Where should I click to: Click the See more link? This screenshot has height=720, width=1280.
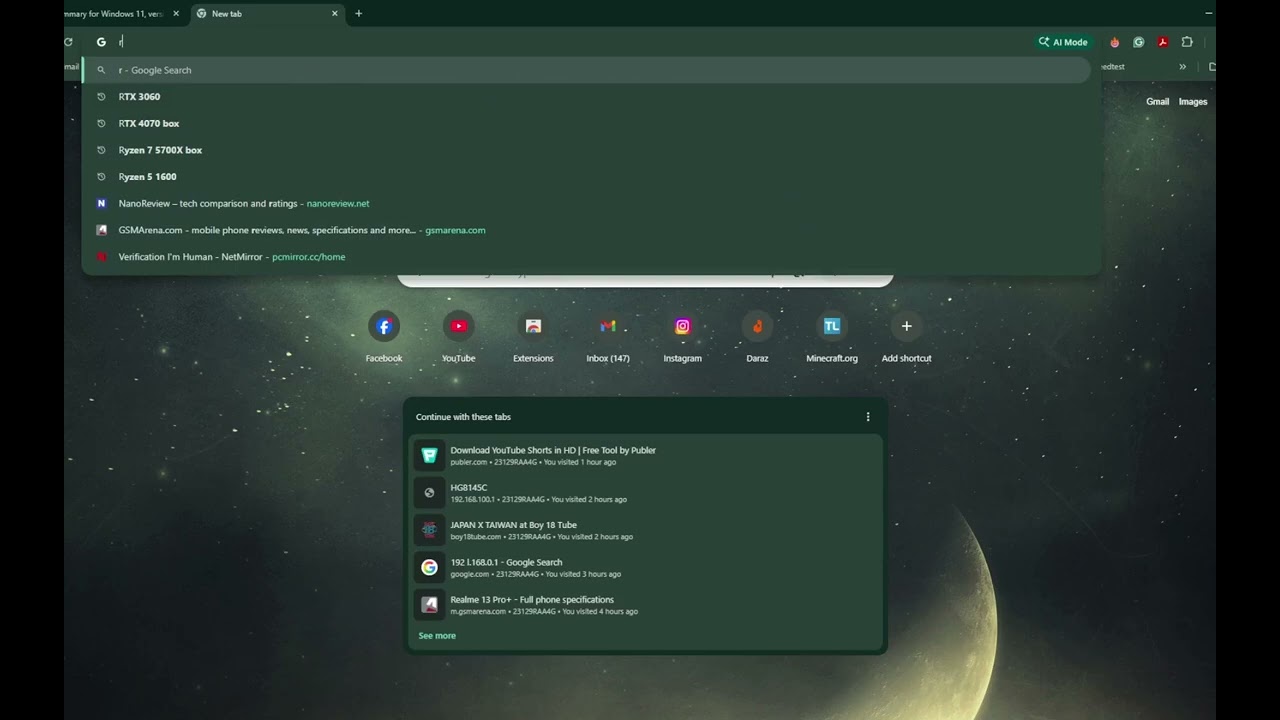(437, 636)
